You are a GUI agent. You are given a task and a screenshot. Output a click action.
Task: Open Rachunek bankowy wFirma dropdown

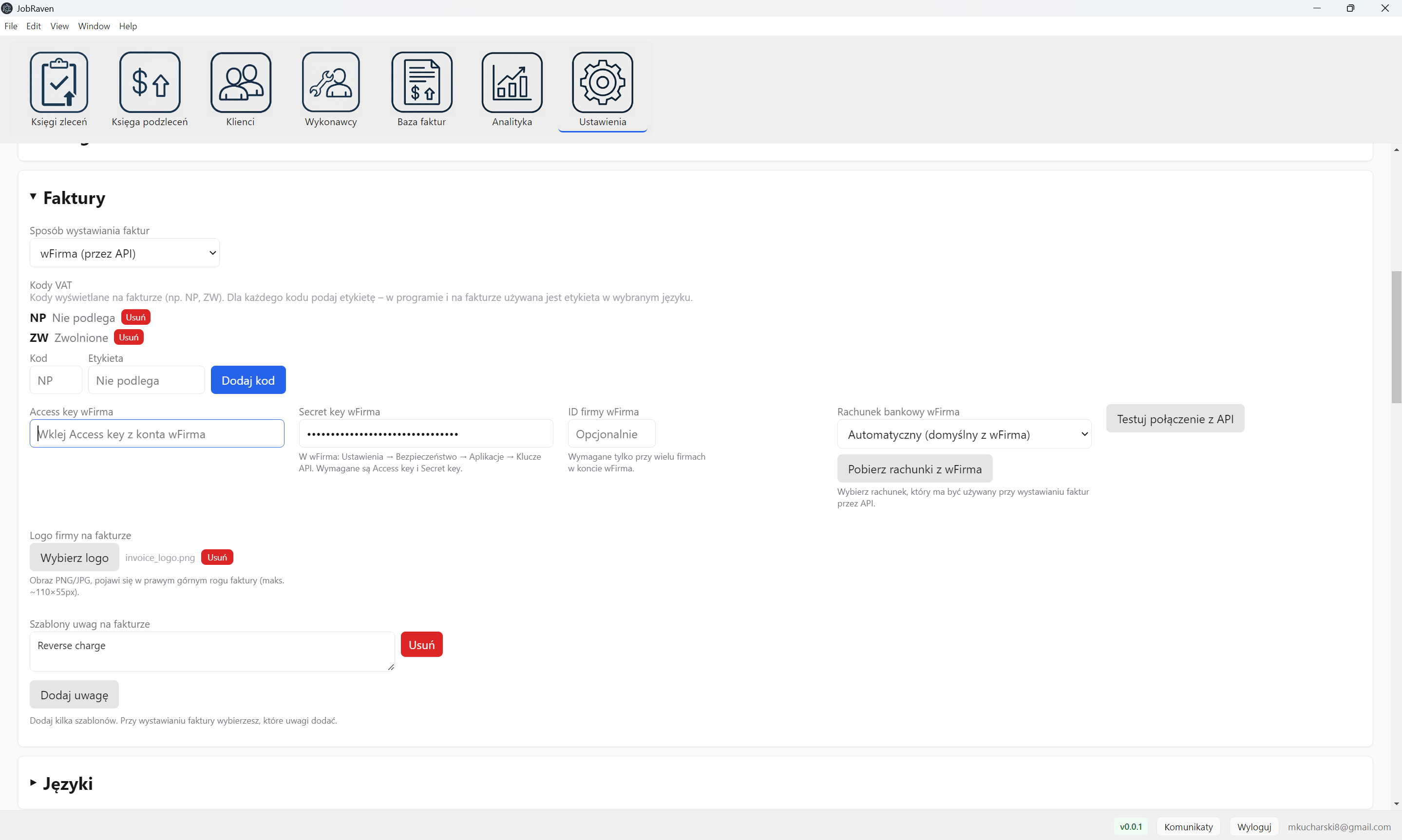964,434
